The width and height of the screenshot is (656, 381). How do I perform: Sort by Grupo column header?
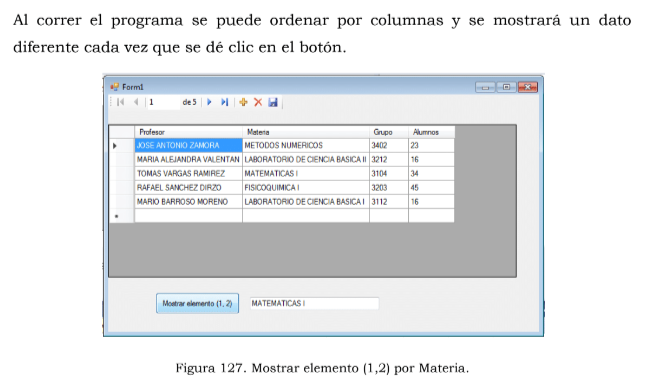(x=389, y=132)
